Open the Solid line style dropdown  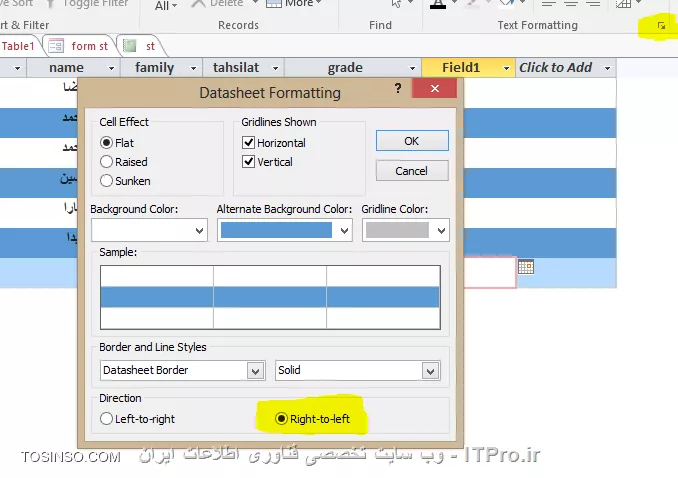coord(430,371)
